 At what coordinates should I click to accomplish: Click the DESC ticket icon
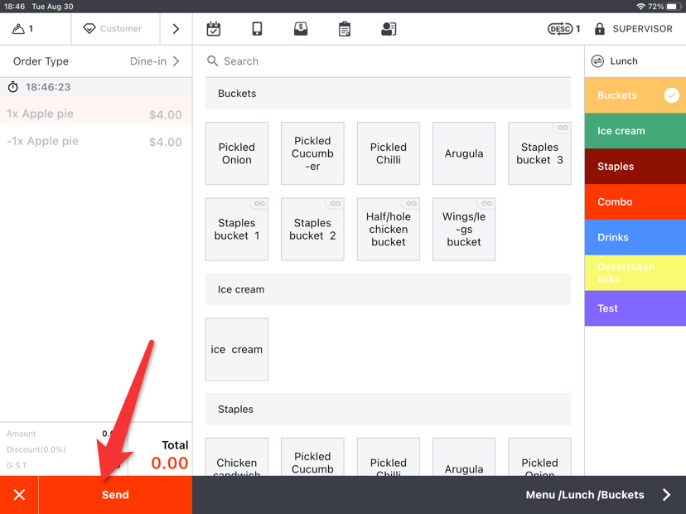click(x=563, y=29)
